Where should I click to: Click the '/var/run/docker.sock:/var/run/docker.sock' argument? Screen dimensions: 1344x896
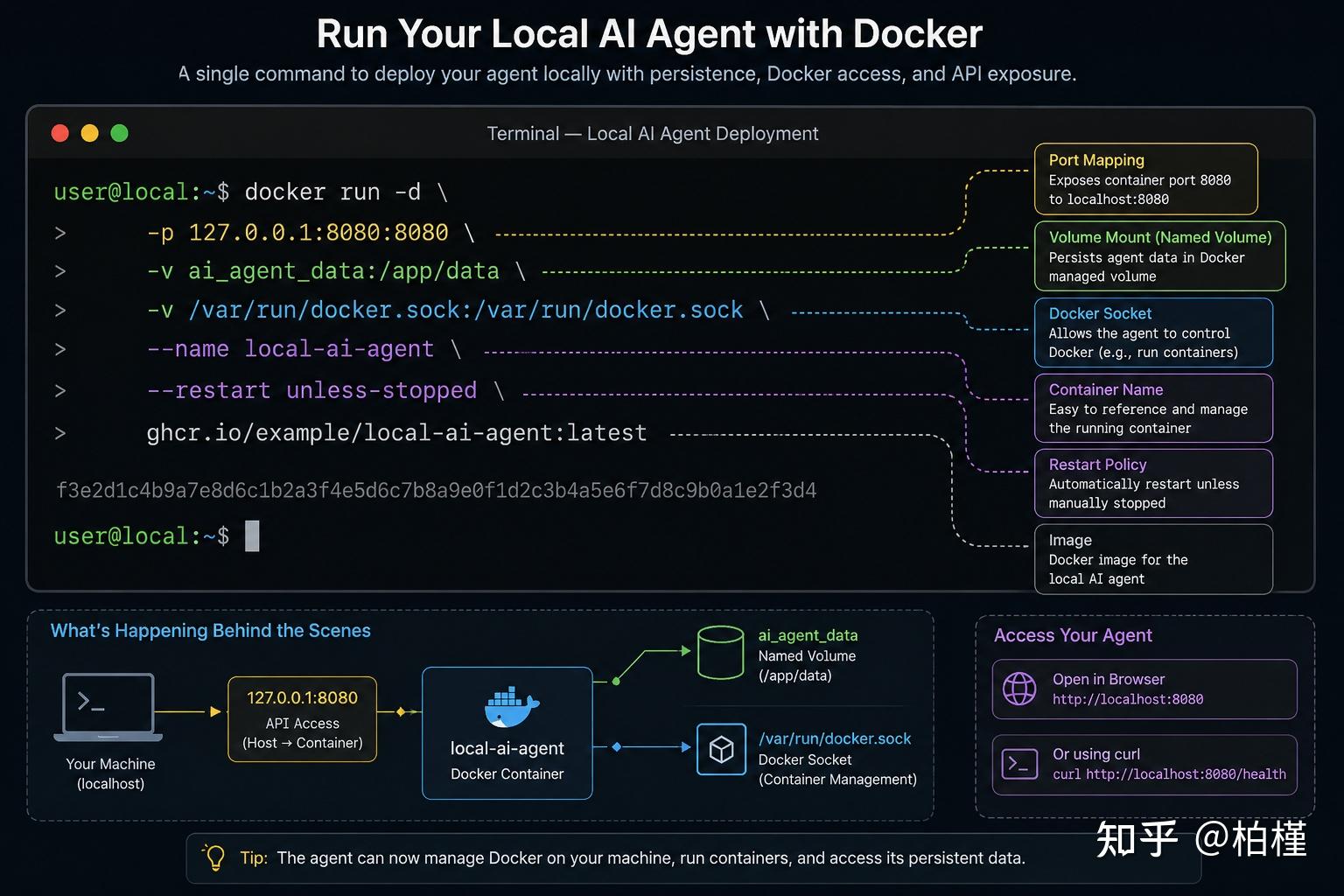465,310
